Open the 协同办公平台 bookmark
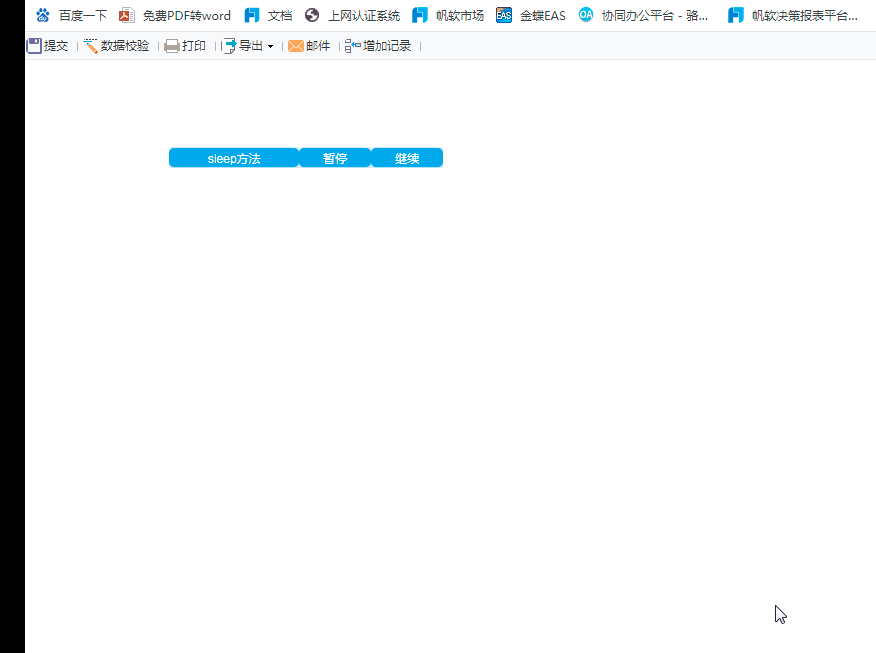 tap(643, 16)
